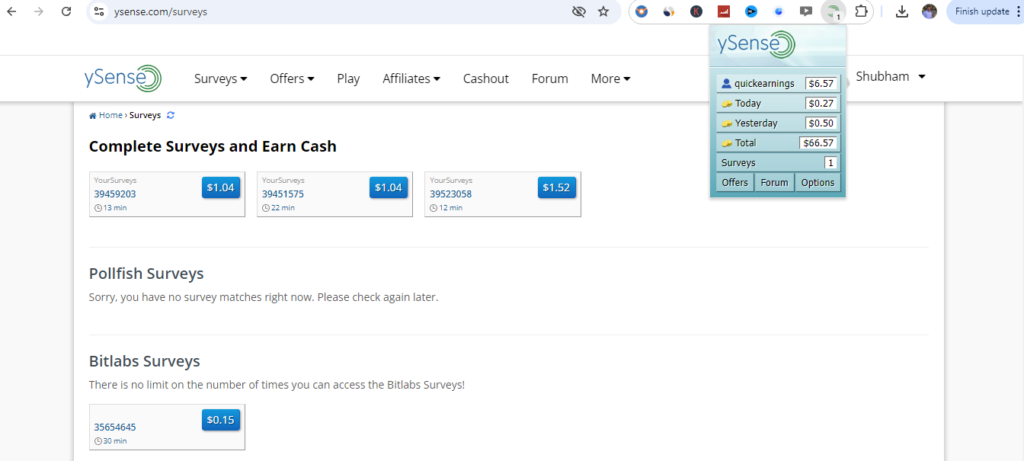Screen dimensions: 1024x461
Task: Expand the Offers menu dropdown
Action: (292, 78)
